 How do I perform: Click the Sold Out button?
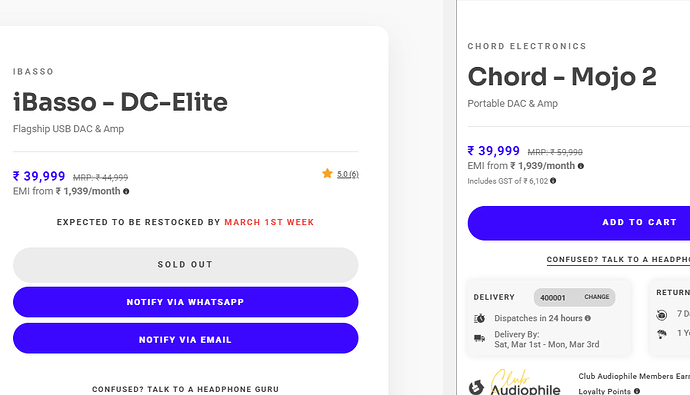pos(185,265)
